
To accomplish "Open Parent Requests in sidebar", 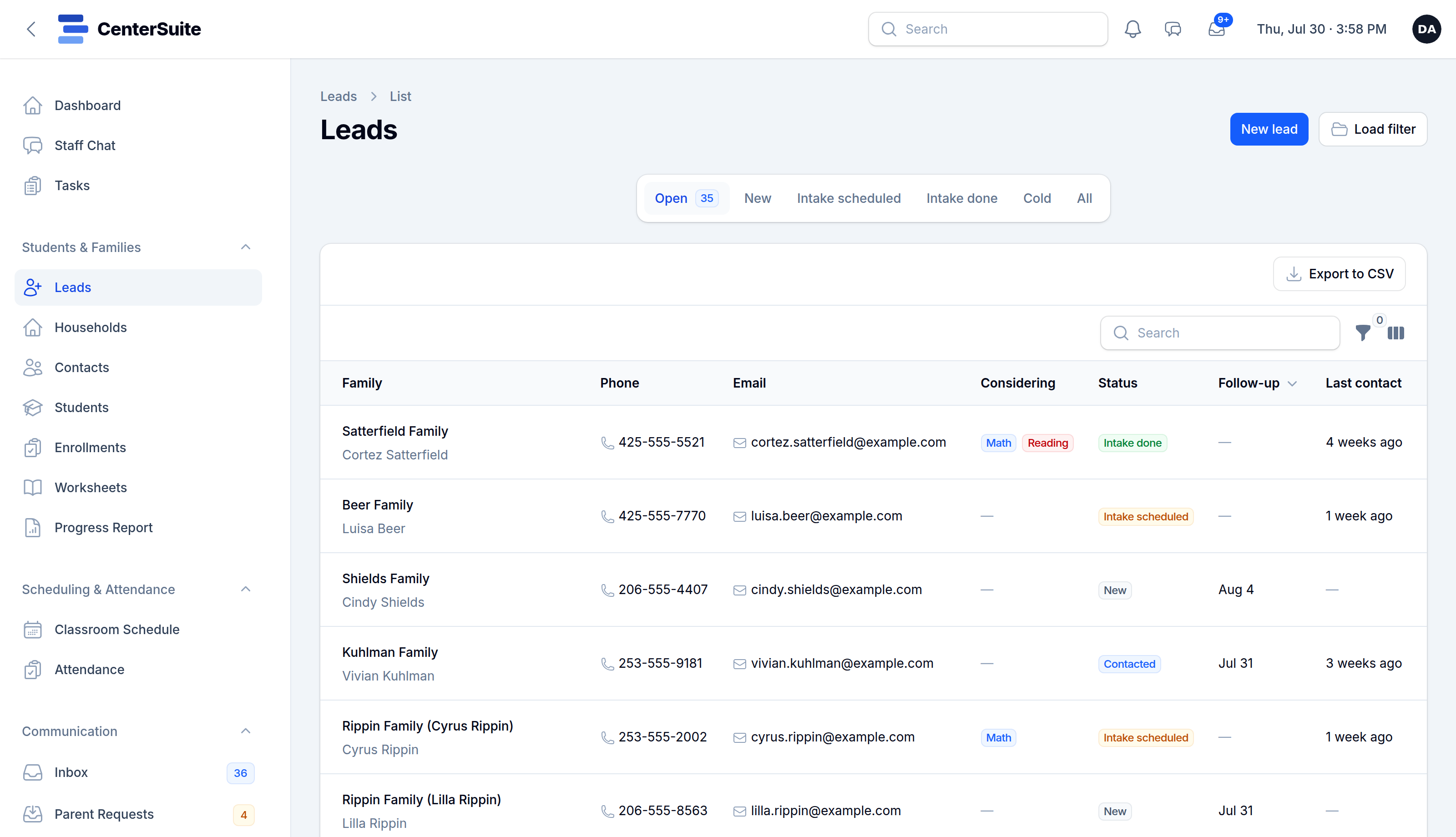I will pyautogui.click(x=138, y=814).
